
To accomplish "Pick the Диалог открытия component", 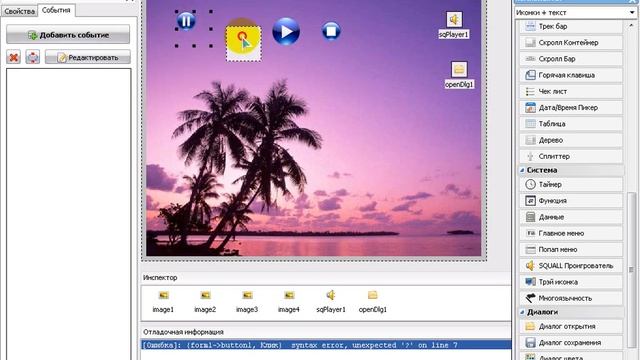I will (571, 327).
